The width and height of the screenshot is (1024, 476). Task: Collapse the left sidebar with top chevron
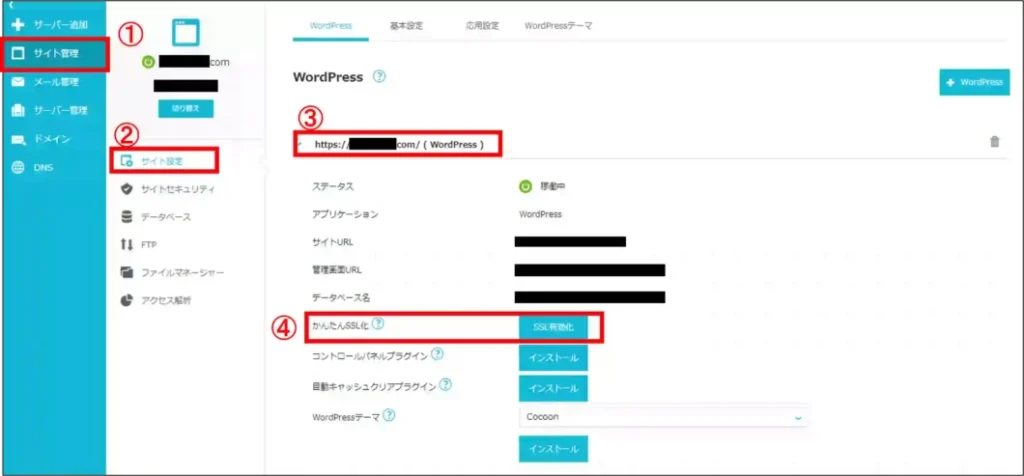(x=11, y=5)
